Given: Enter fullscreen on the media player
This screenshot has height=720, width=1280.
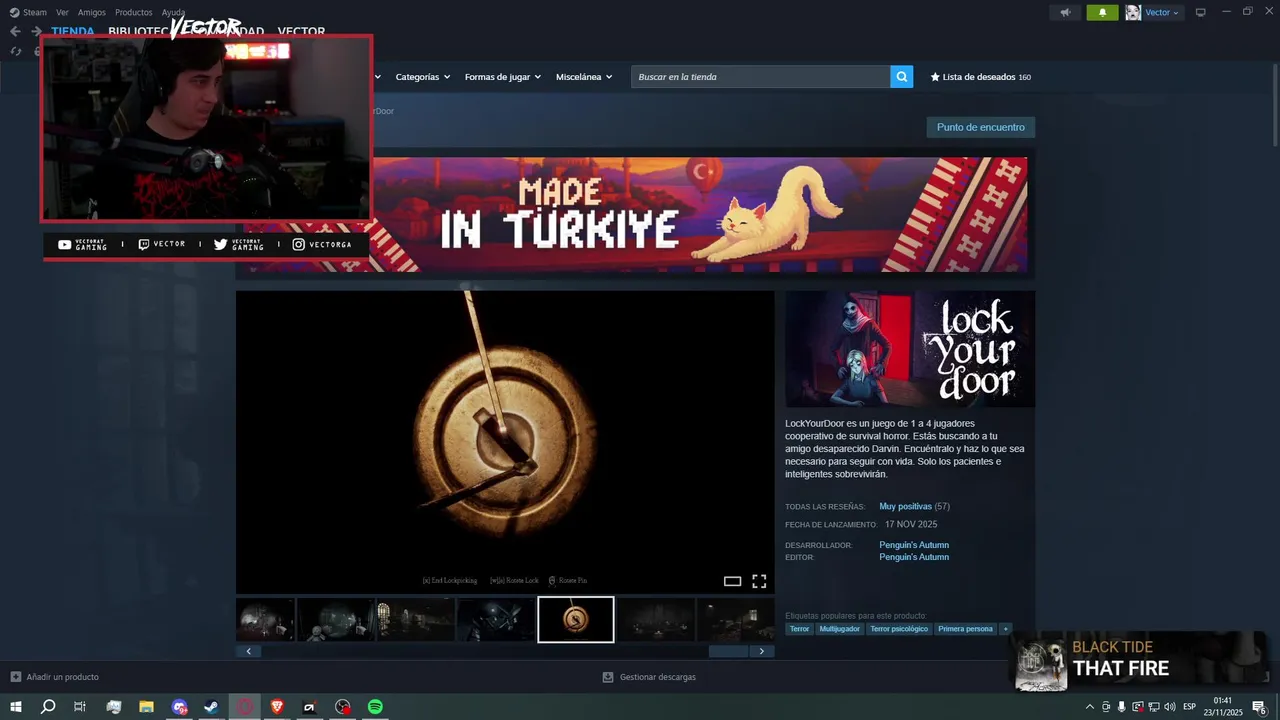Looking at the screenshot, I should tap(759, 581).
